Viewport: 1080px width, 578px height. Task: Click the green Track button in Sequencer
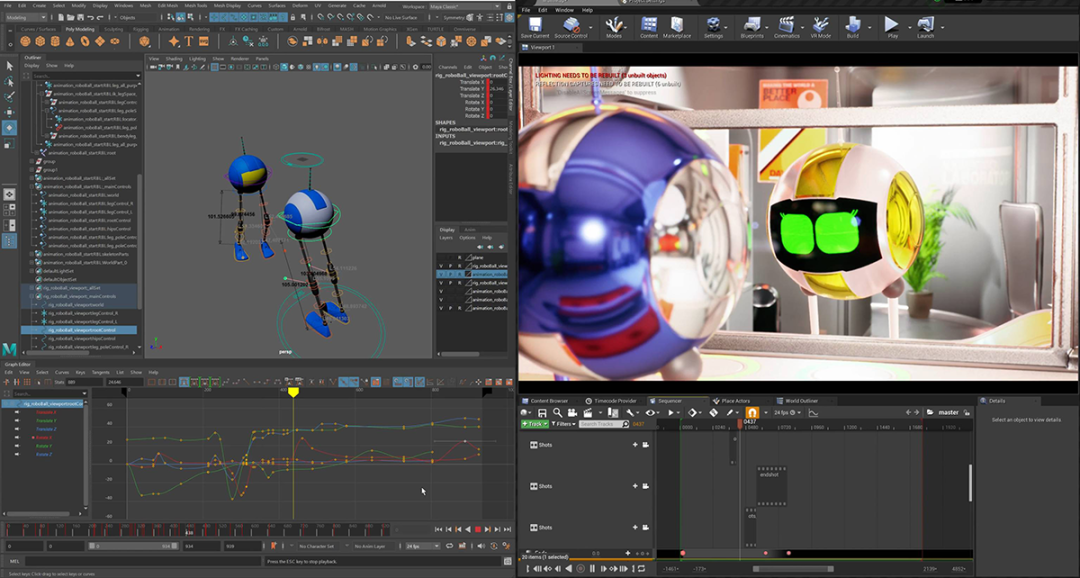(x=535, y=424)
